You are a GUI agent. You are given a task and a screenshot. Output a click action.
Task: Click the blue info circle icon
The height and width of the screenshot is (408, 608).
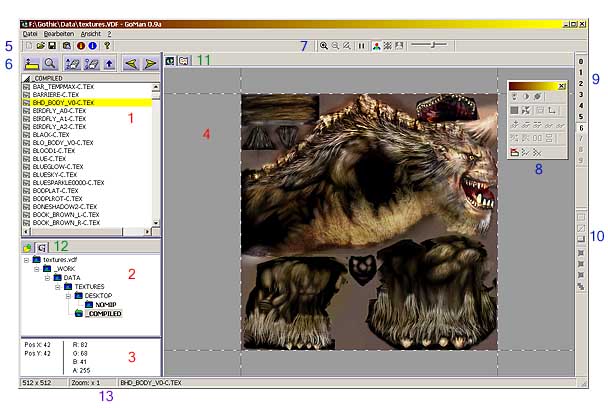tap(92, 46)
